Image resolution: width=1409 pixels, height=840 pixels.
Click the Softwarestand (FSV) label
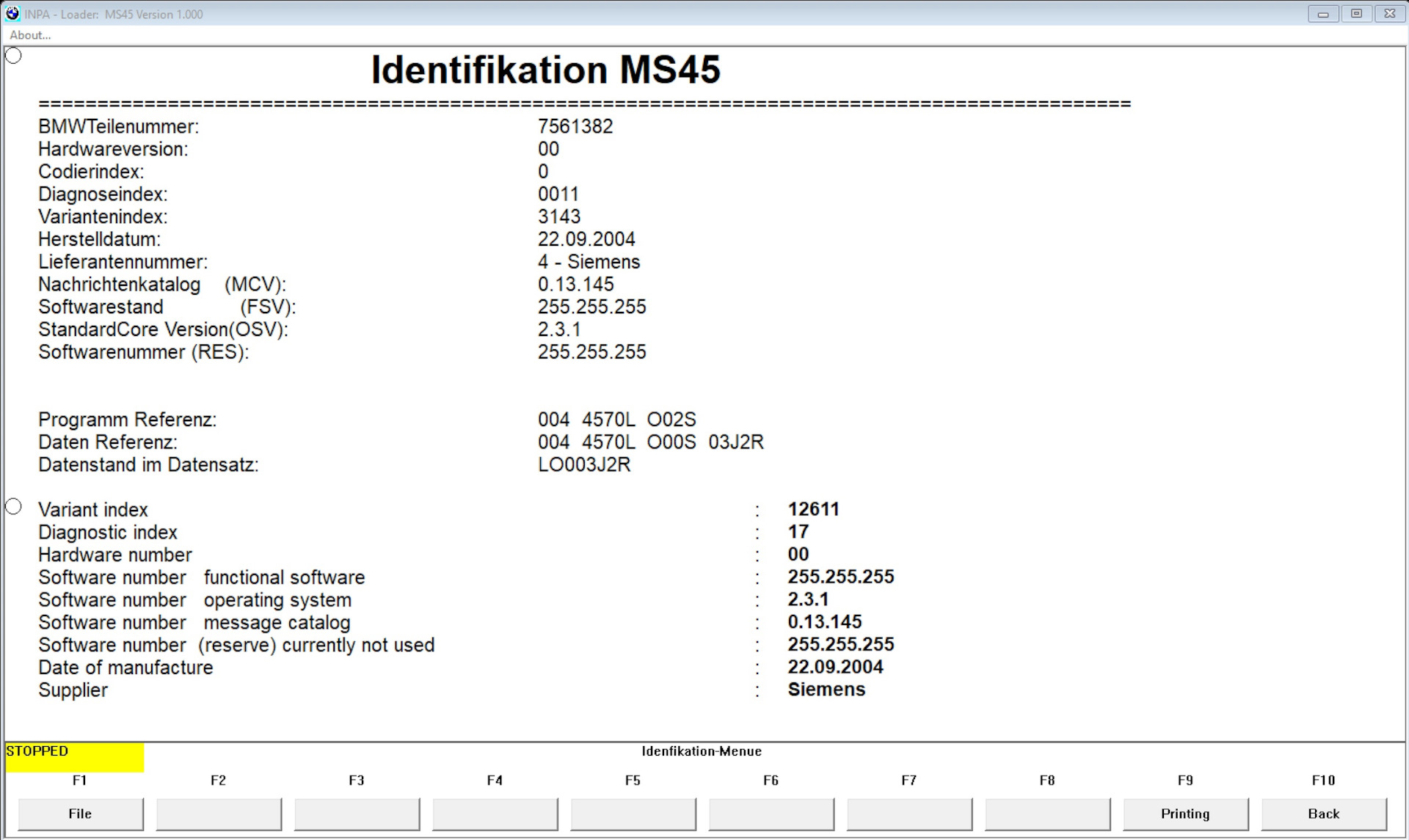point(167,307)
